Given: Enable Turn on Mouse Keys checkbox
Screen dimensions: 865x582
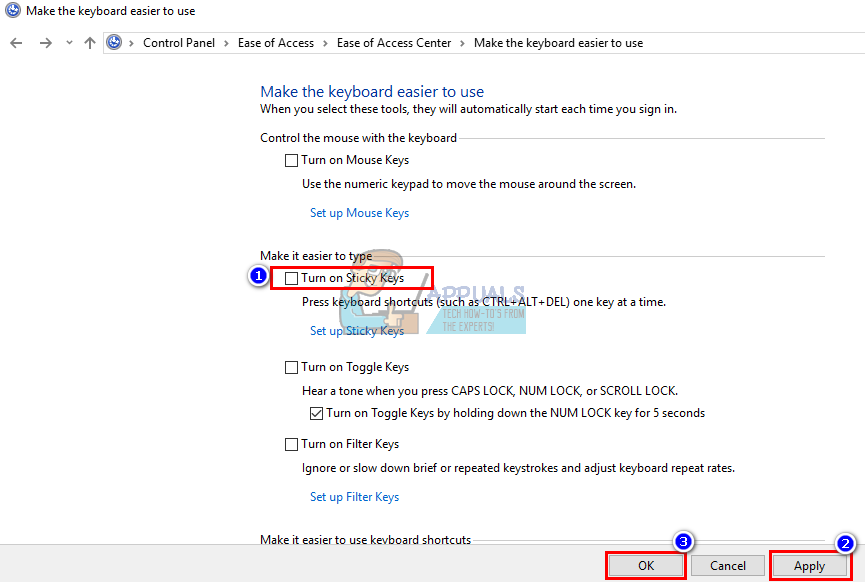Looking at the screenshot, I should tap(291, 161).
